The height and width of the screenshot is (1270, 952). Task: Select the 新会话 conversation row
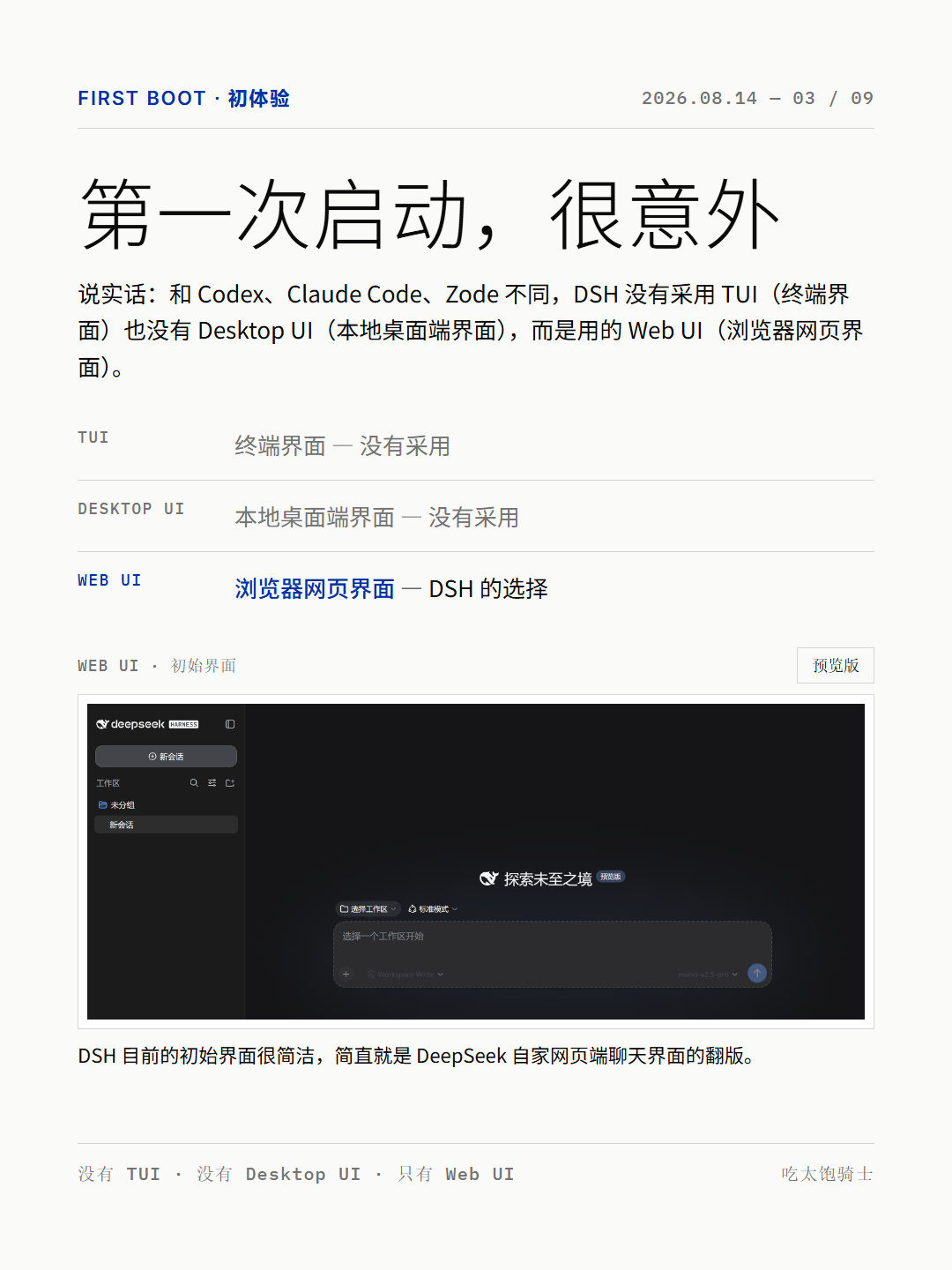[166, 825]
